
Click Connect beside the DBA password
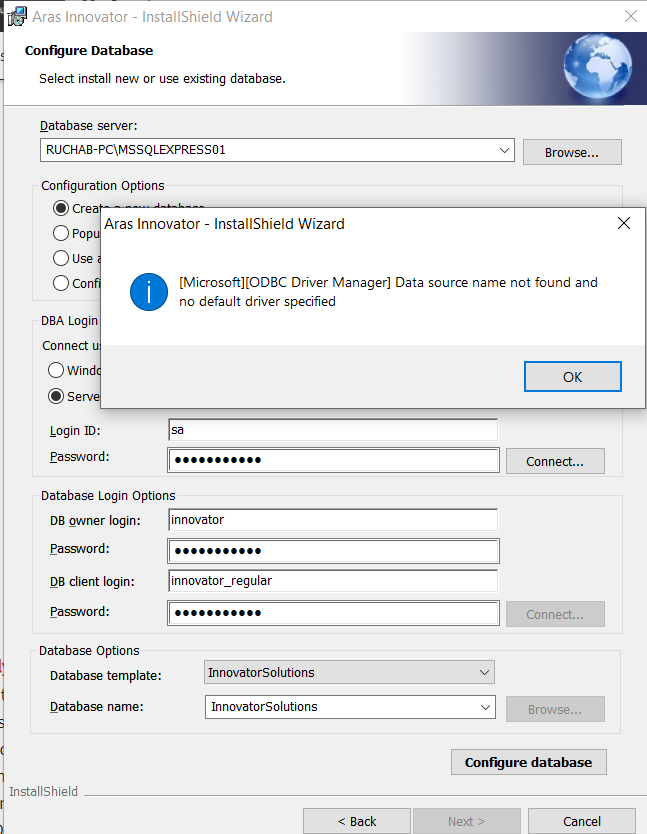pos(555,461)
